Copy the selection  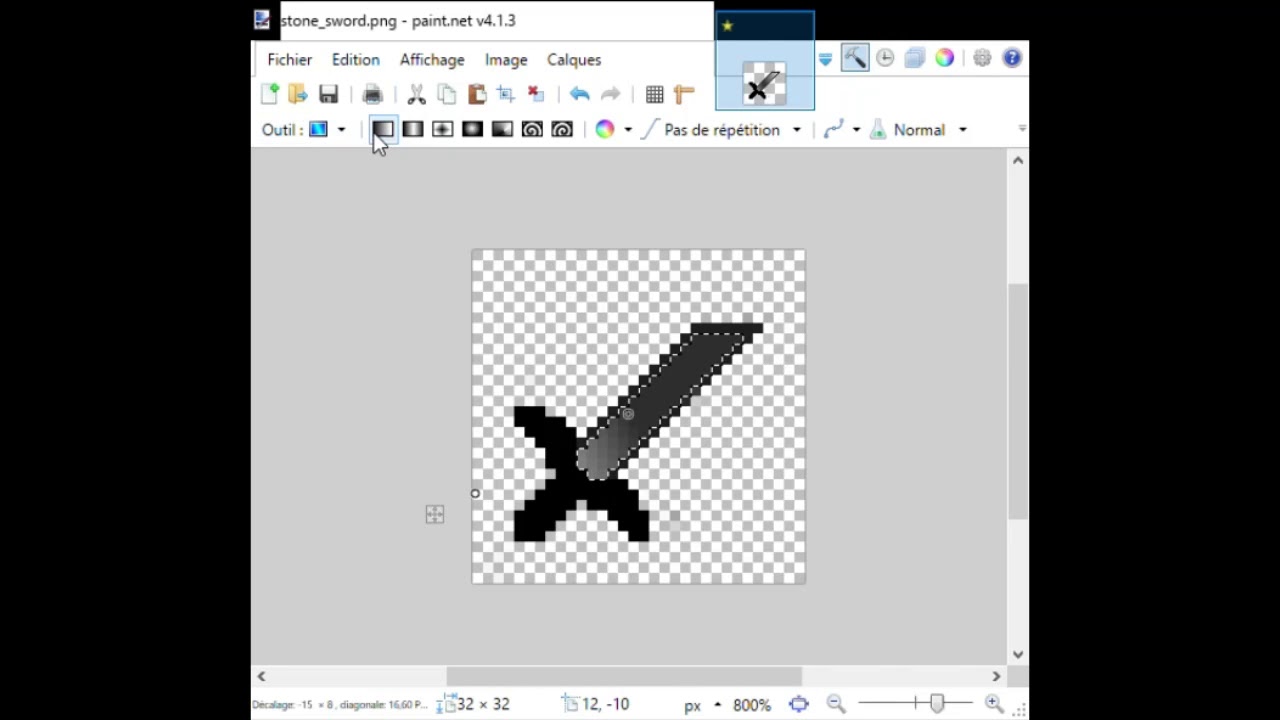tap(447, 94)
